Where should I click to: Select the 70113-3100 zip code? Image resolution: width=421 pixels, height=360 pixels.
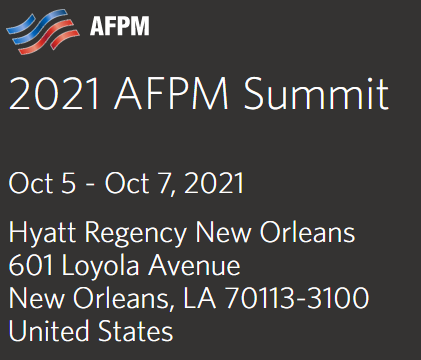click(297, 298)
